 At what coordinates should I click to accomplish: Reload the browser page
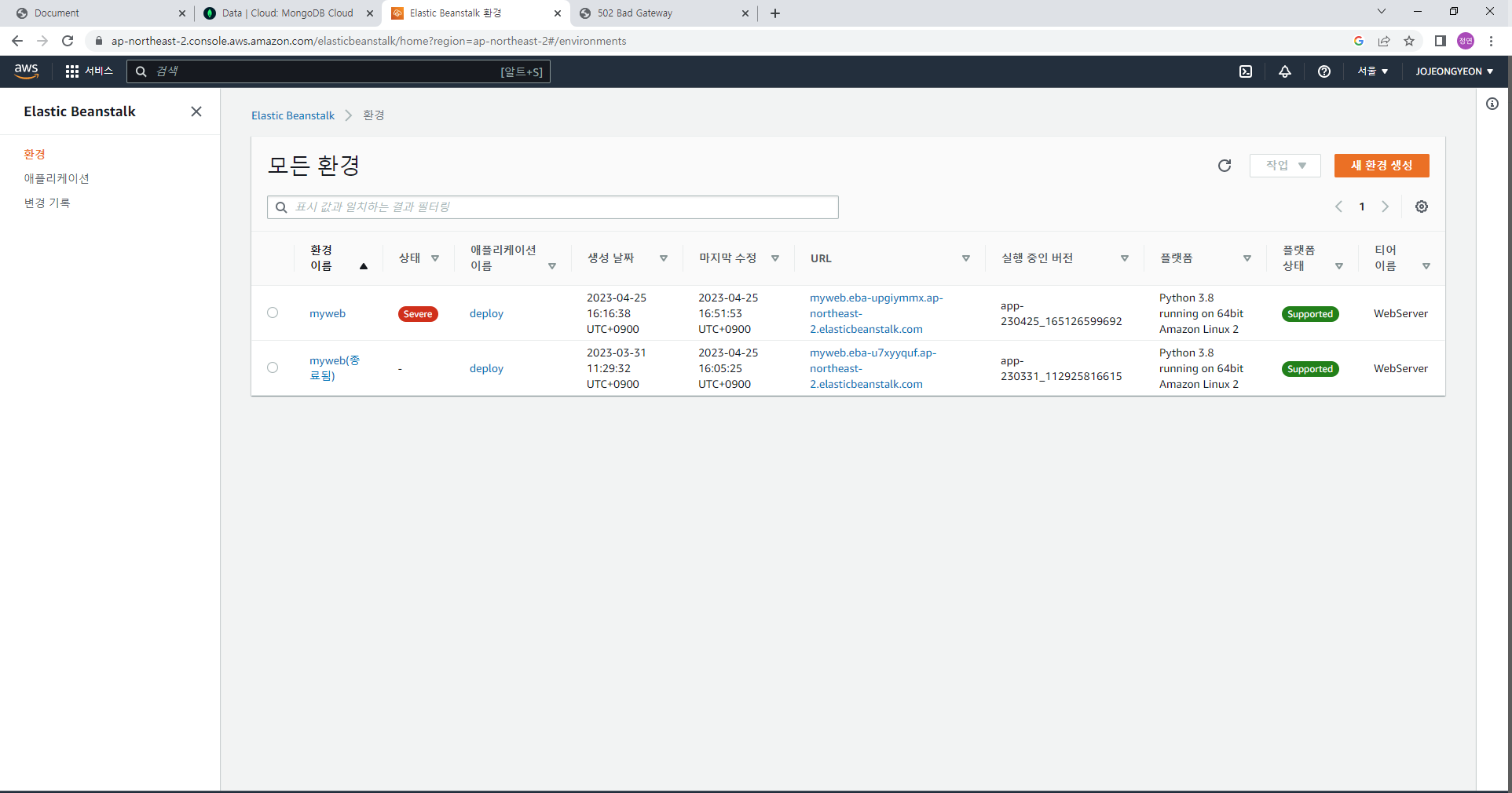(x=68, y=41)
